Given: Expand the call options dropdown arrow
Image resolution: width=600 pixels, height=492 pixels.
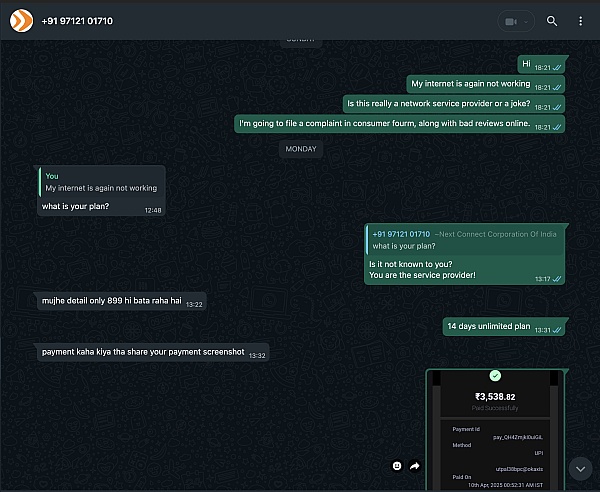Looking at the screenshot, I should point(526,22).
